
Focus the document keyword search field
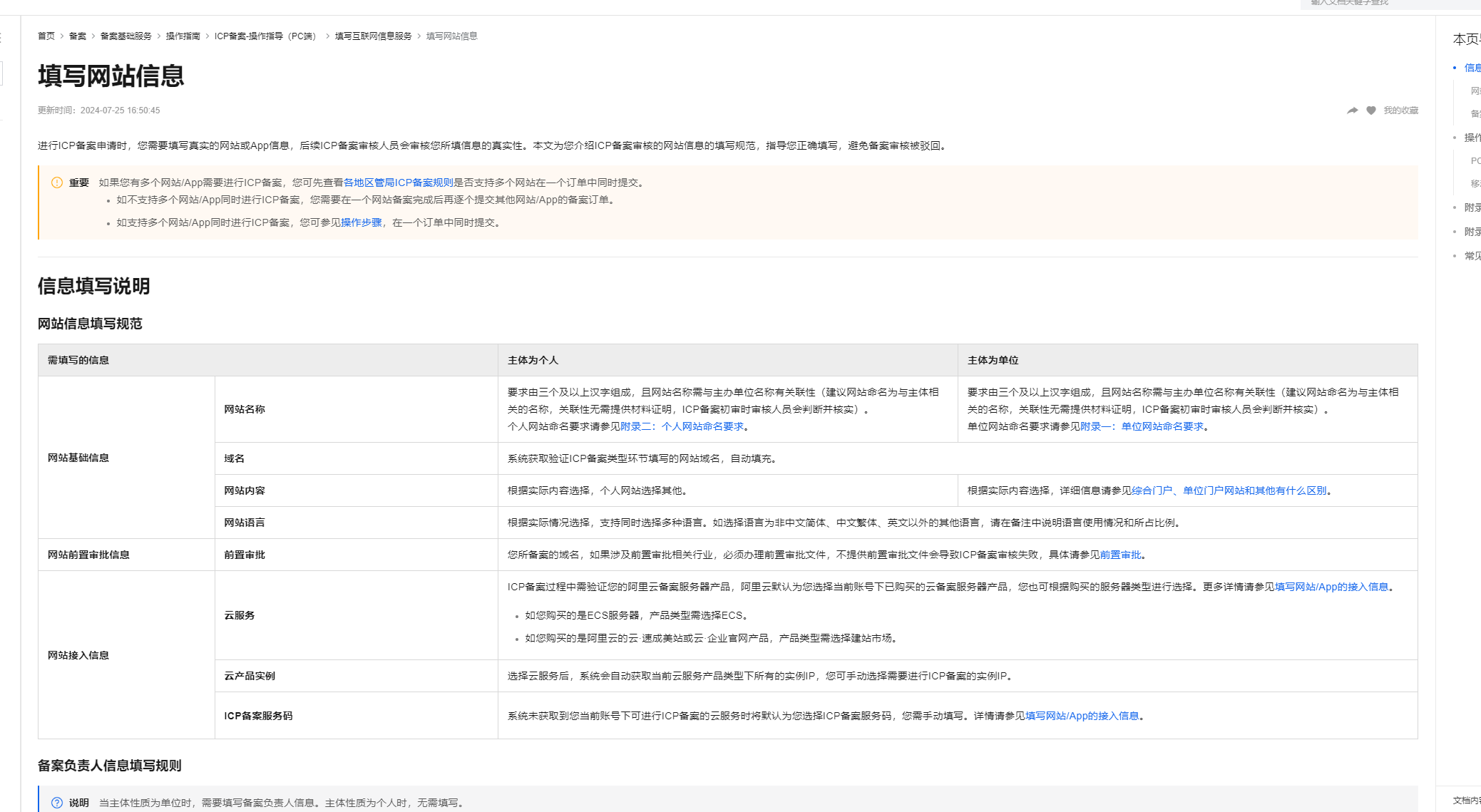[1383, 4]
